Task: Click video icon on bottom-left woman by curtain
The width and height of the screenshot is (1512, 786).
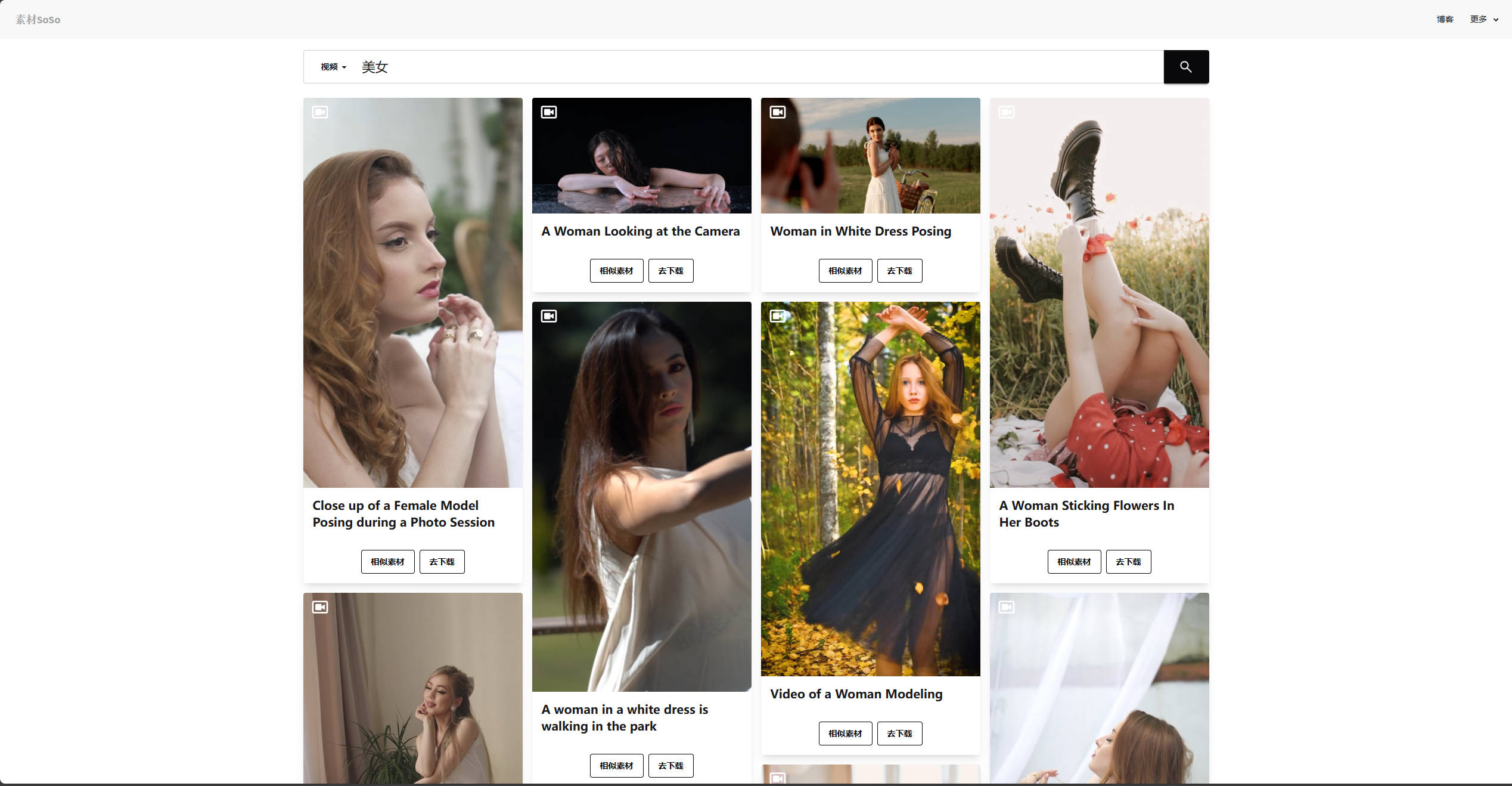Action: (x=320, y=607)
